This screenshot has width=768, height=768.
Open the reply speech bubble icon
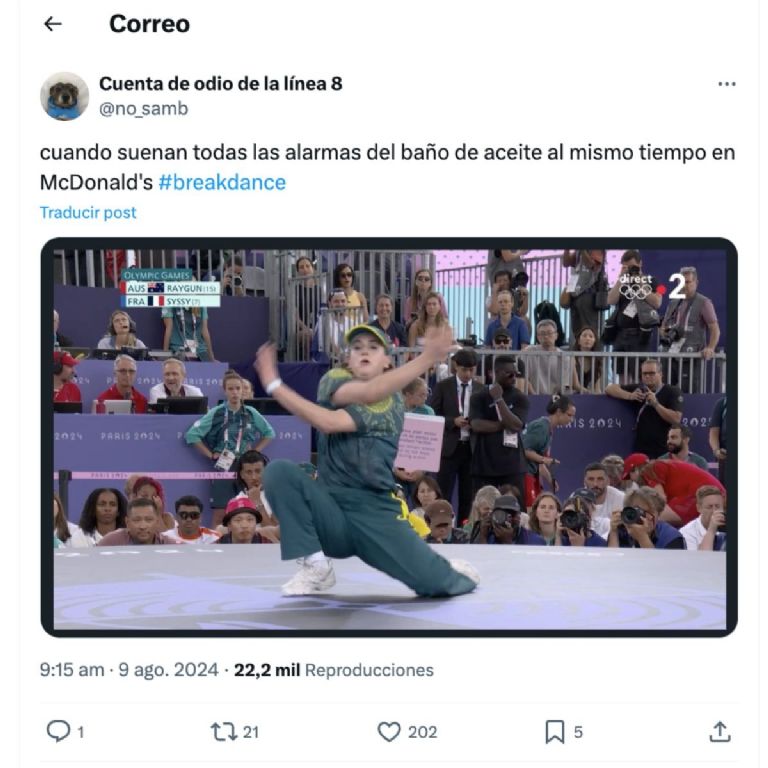(58, 731)
